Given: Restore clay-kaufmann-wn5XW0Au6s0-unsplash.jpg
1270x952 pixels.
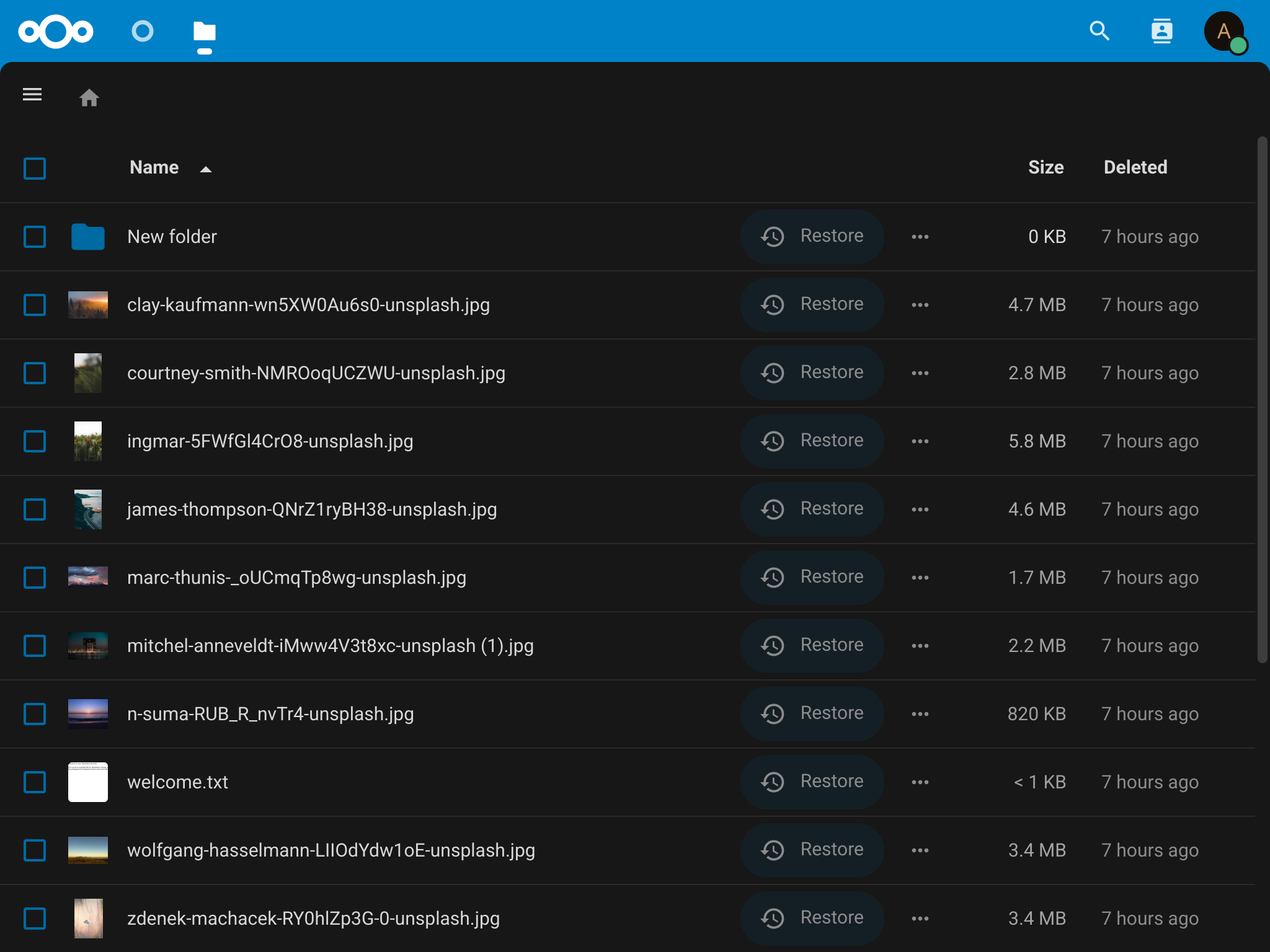Looking at the screenshot, I should click(812, 305).
